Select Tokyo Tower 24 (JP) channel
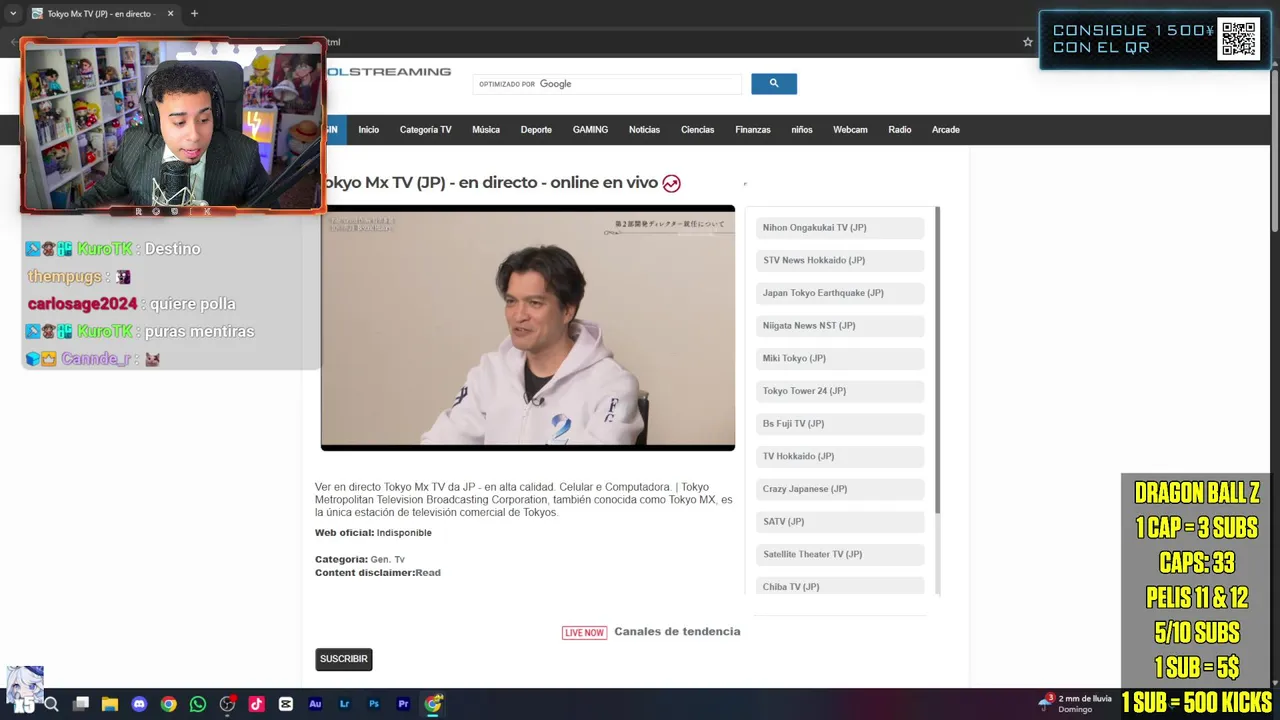 [x=840, y=391]
